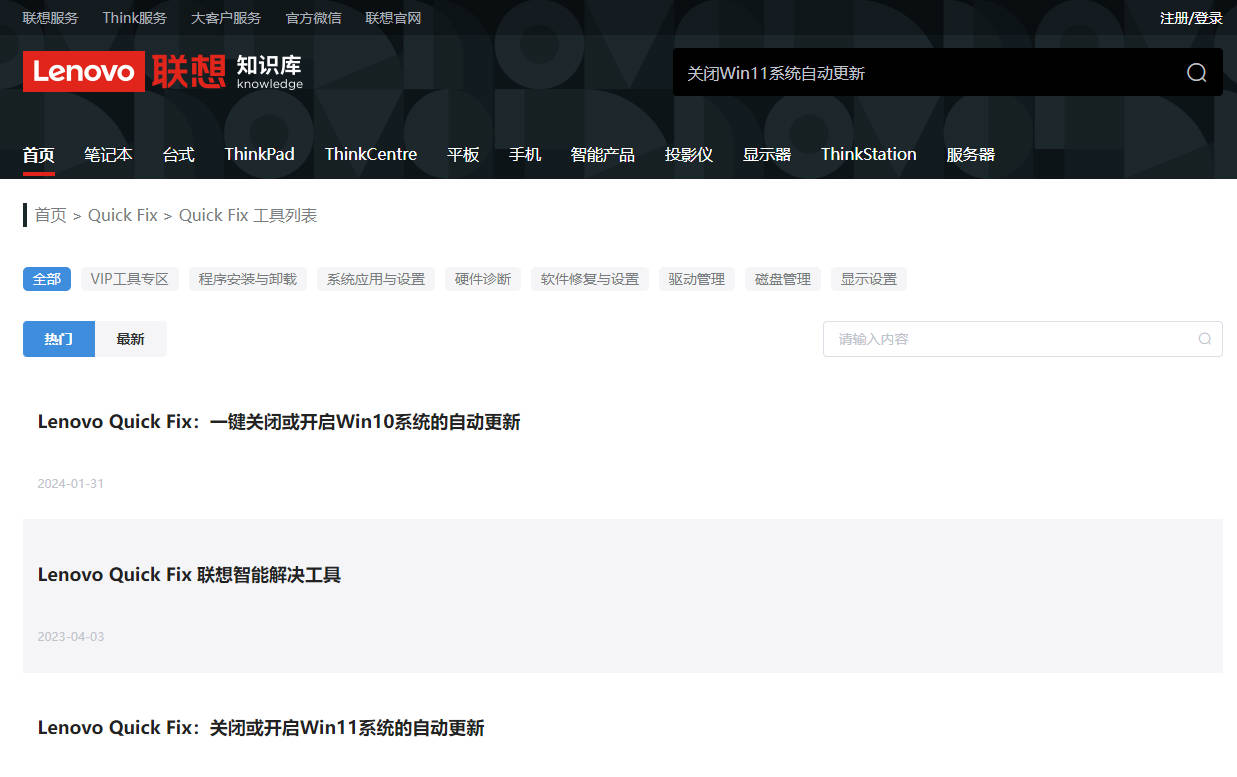Open the ThinkPad navigation item
Screen dimensions: 1237x777
coord(259,154)
